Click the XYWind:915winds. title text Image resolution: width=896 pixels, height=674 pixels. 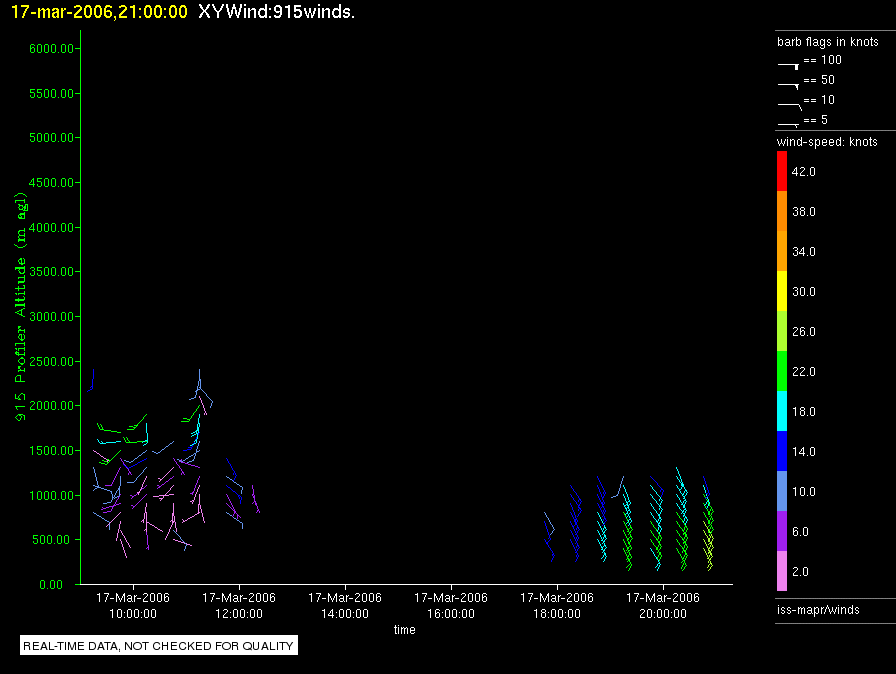277,12
